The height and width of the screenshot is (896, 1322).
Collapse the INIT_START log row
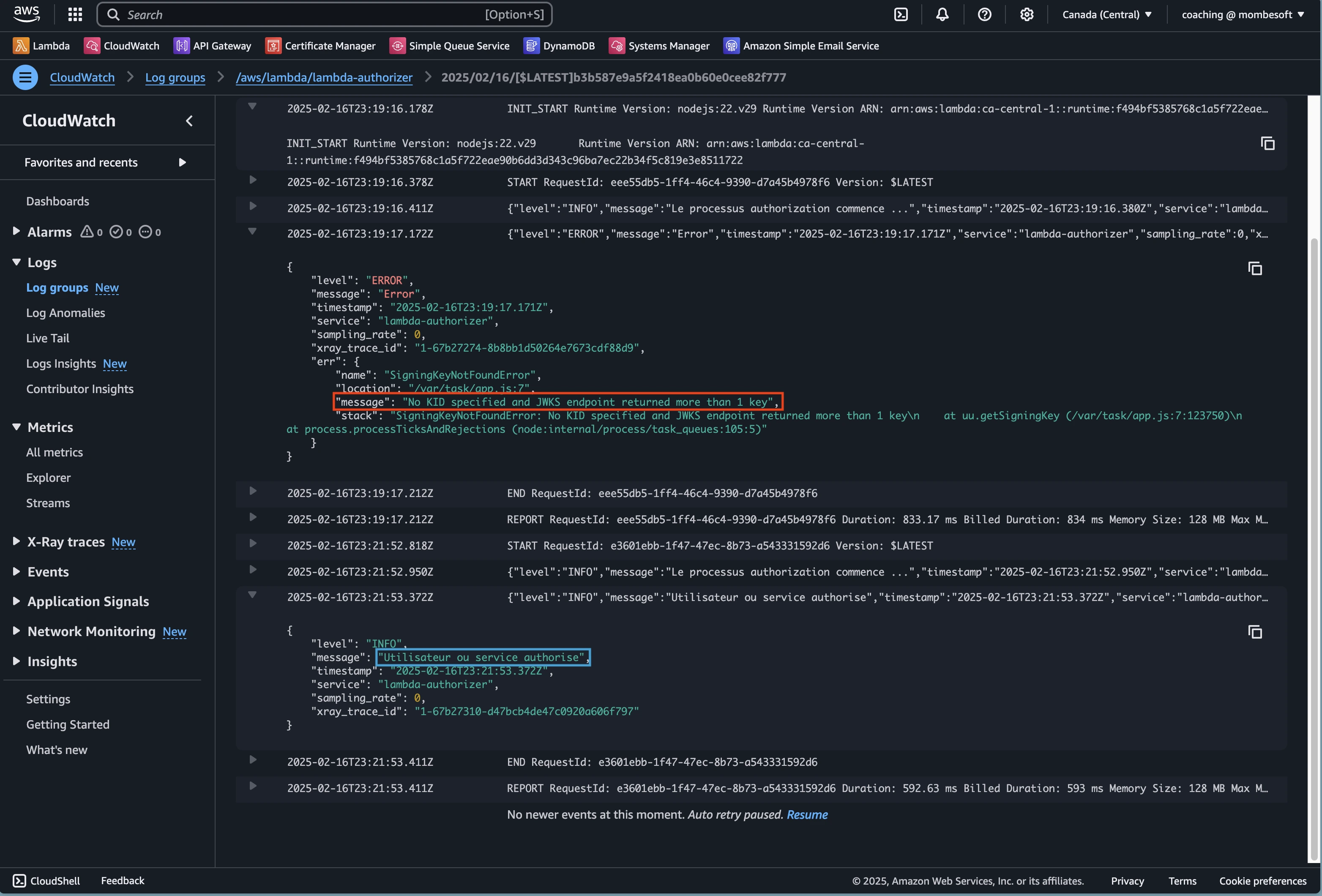pyautogui.click(x=253, y=107)
